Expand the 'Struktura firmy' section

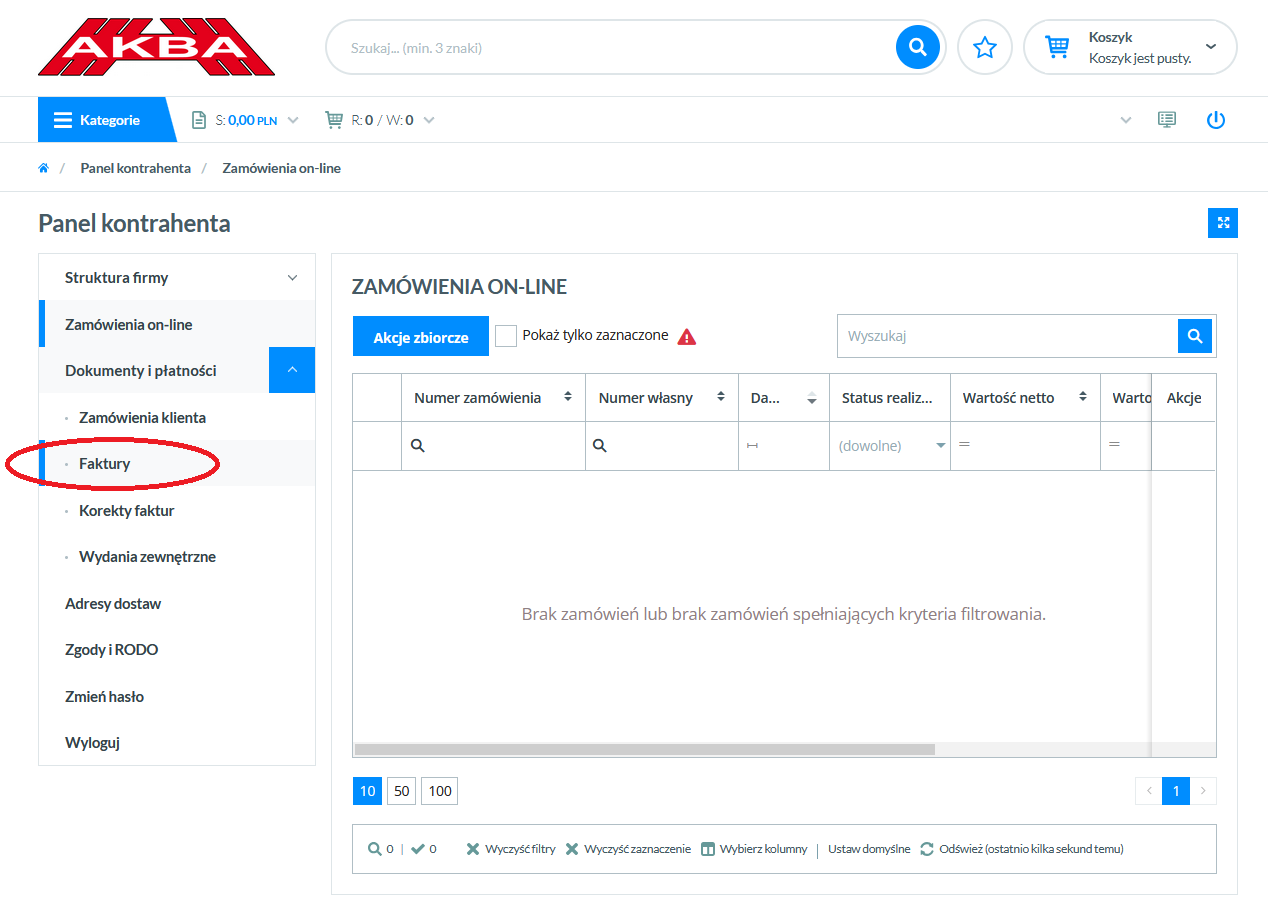(292, 278)
